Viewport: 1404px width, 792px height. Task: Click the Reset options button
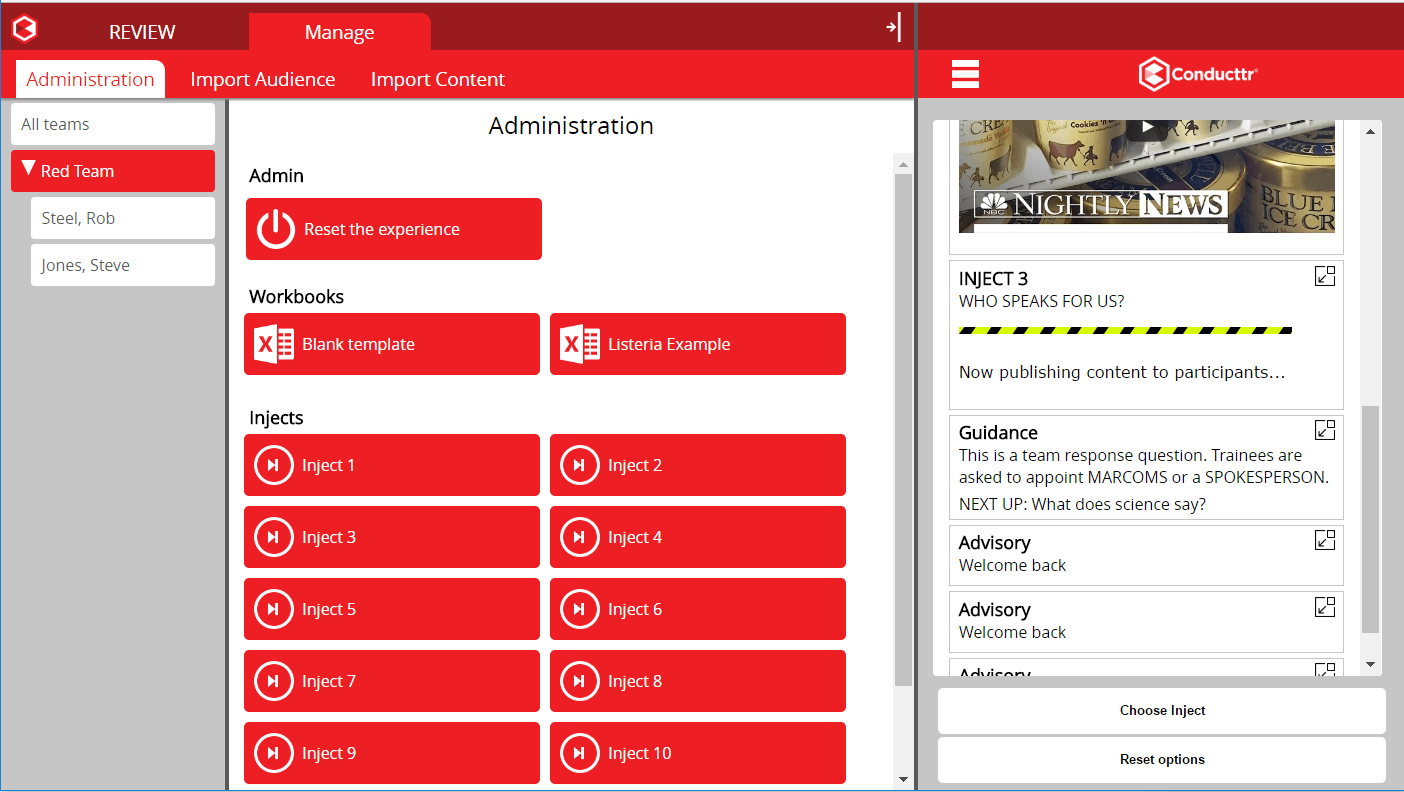tap(1162, 760)
